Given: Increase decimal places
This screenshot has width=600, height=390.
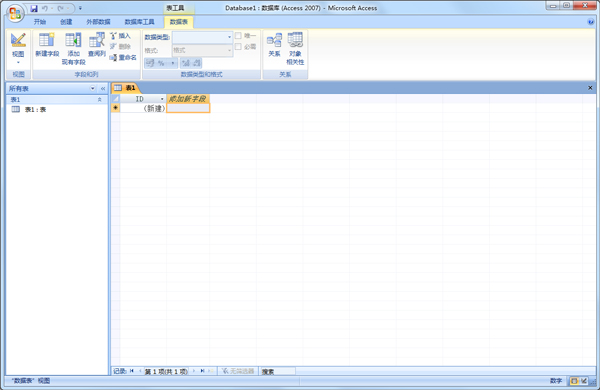Looking at the screenshot, I should coord(186,63).
